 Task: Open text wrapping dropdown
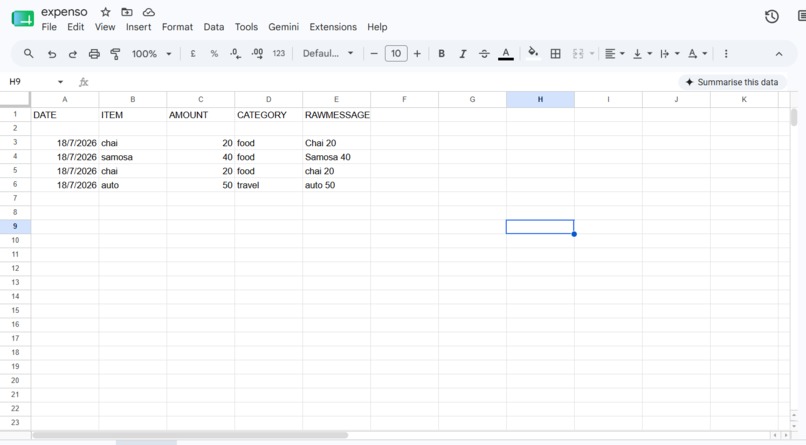pos(669,53)
